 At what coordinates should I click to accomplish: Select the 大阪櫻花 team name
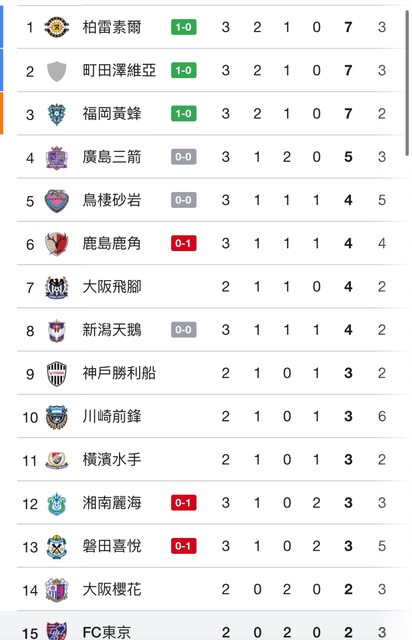(112, 589)
